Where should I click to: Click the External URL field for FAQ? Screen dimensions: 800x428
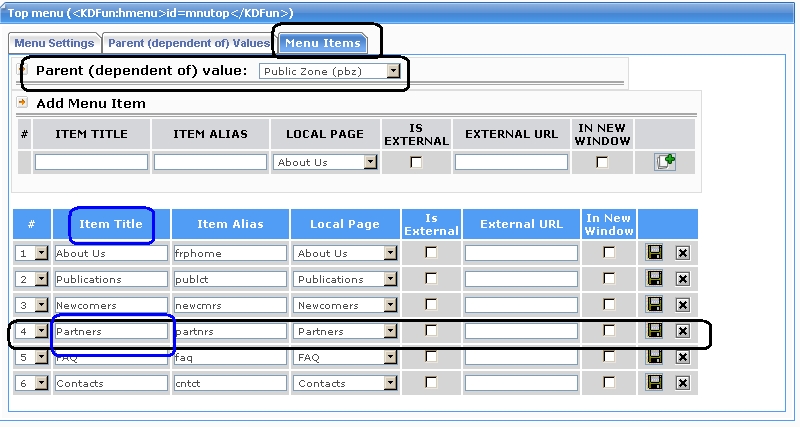coord(521,357)
